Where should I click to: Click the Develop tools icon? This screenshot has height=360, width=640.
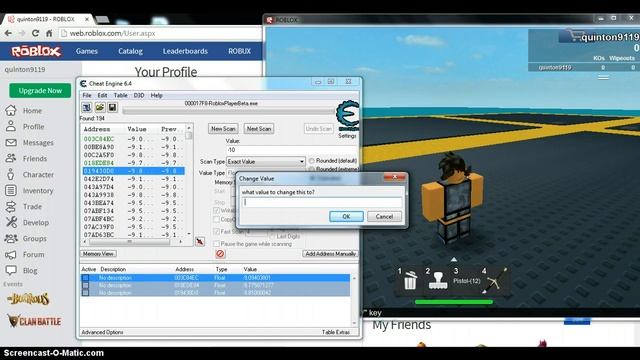[x=11, y=222]
